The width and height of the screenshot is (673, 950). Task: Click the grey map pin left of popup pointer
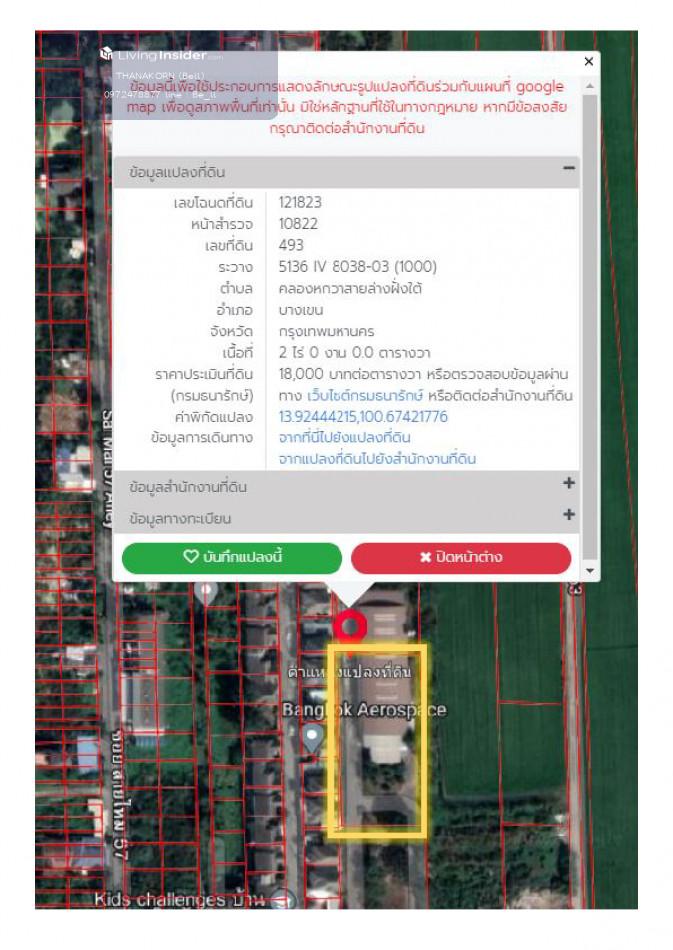pos(207,592)
